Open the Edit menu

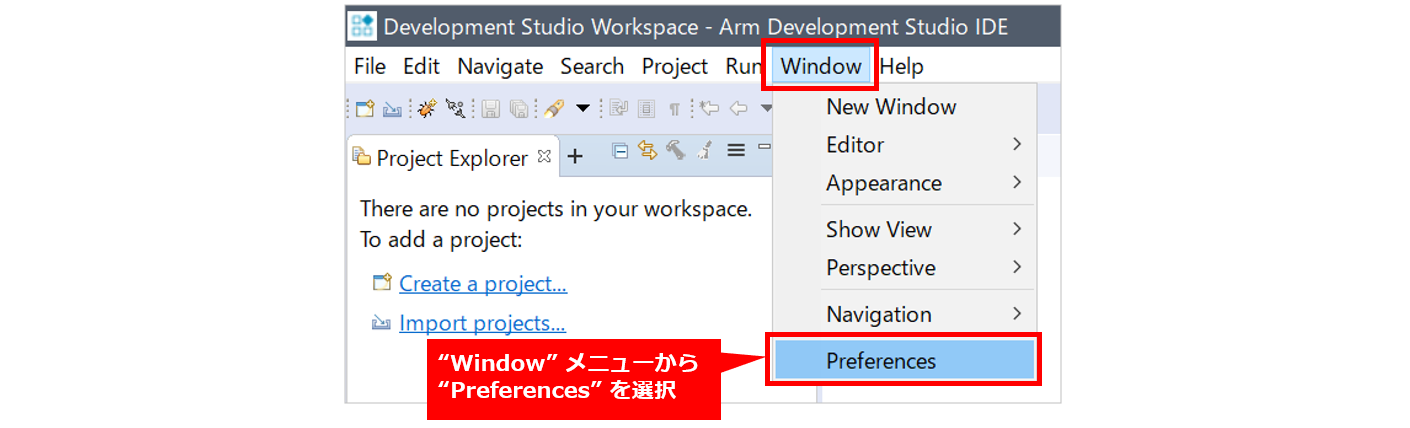pos(421,67)
